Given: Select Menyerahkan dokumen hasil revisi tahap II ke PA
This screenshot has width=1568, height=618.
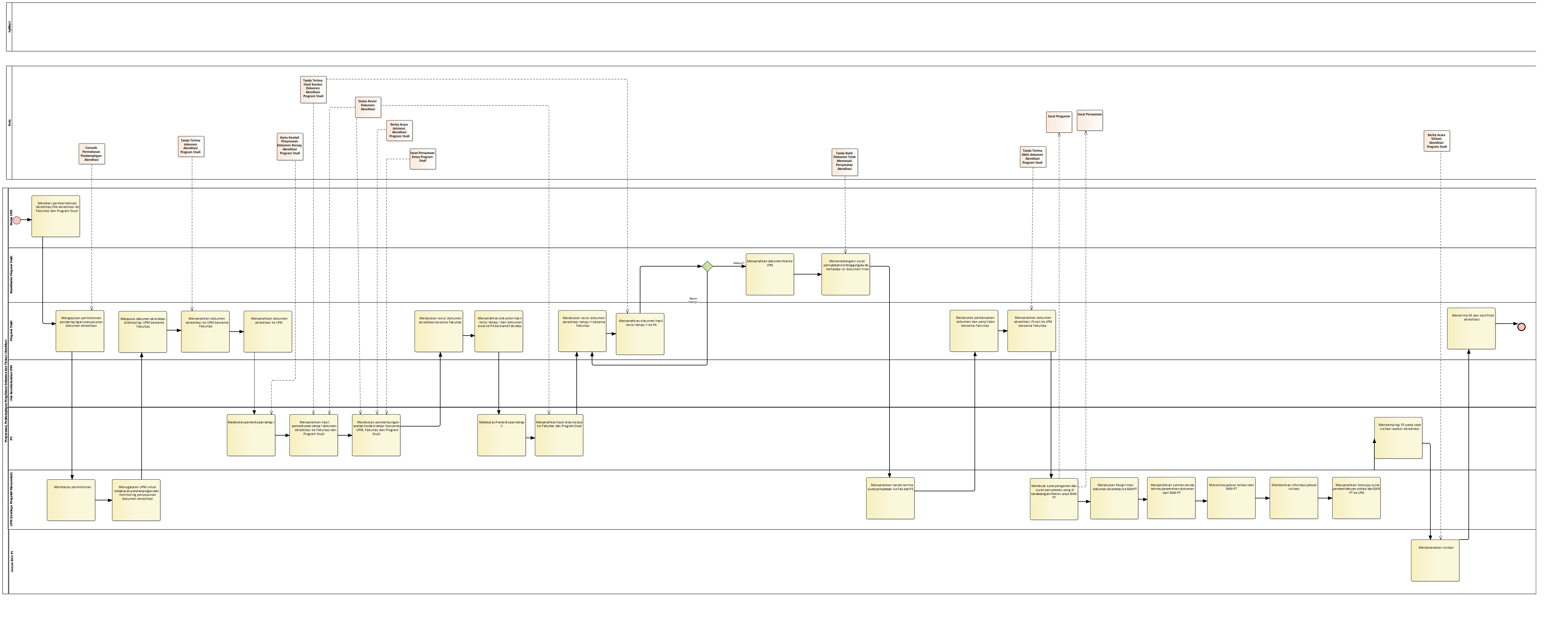Looking at the screenshot, I should (640, 334).
